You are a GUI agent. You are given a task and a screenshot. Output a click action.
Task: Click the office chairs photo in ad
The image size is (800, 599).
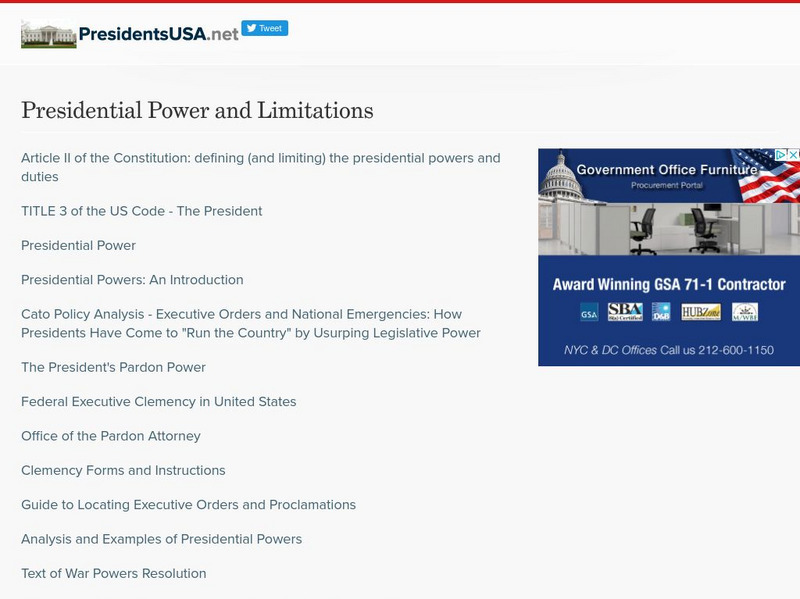click(x=669, y=229)
